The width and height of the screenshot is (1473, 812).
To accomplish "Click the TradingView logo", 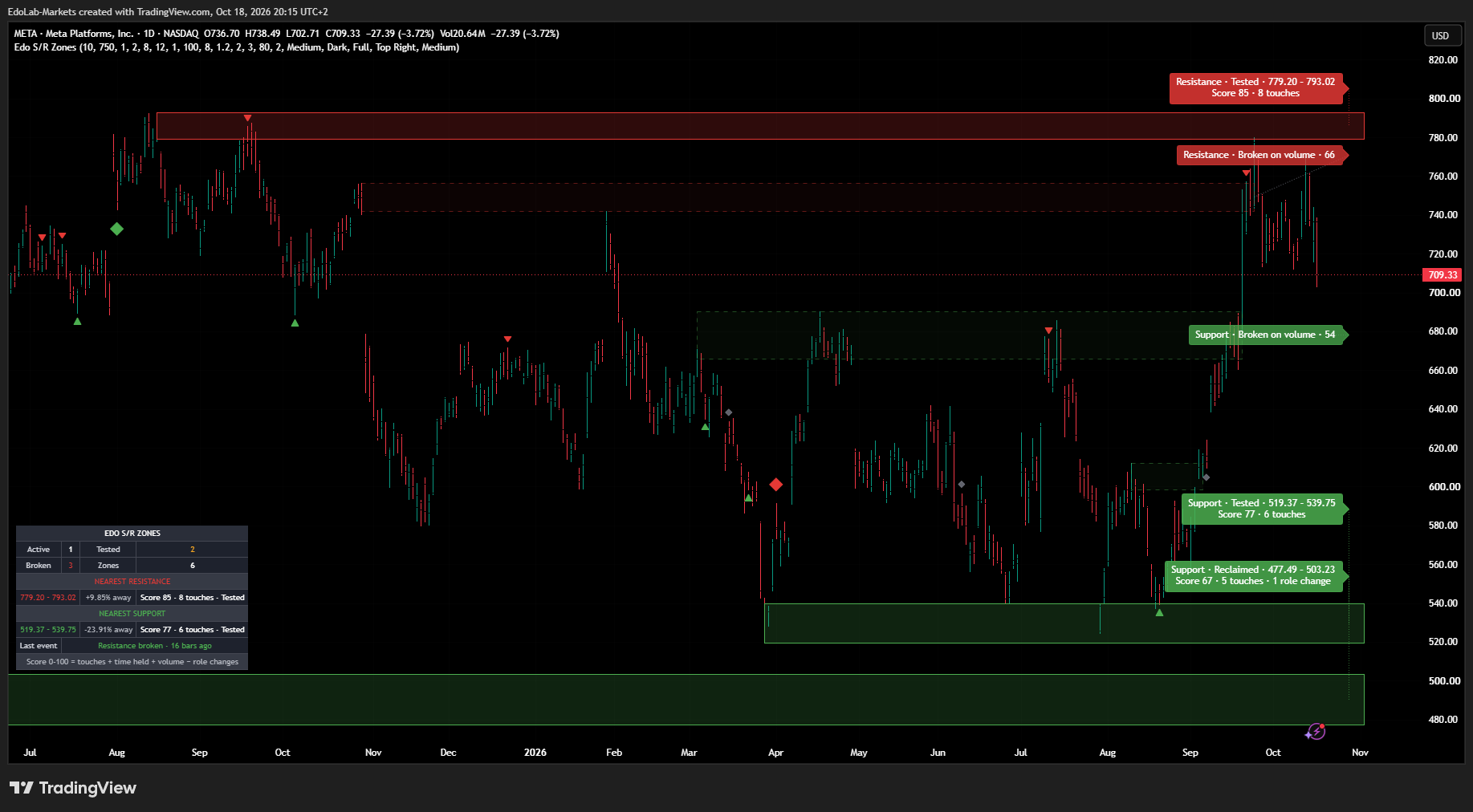I will click(x=73, y=788).
